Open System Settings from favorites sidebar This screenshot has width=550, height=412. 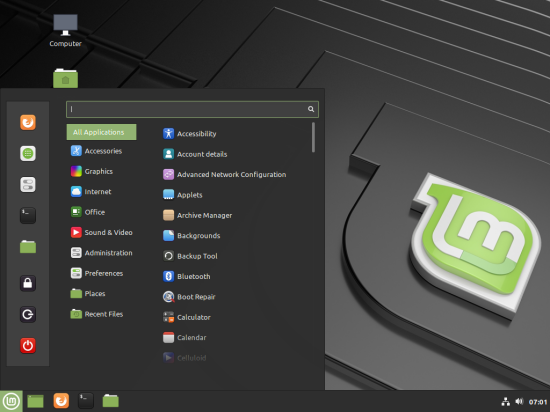coord(28,184)
